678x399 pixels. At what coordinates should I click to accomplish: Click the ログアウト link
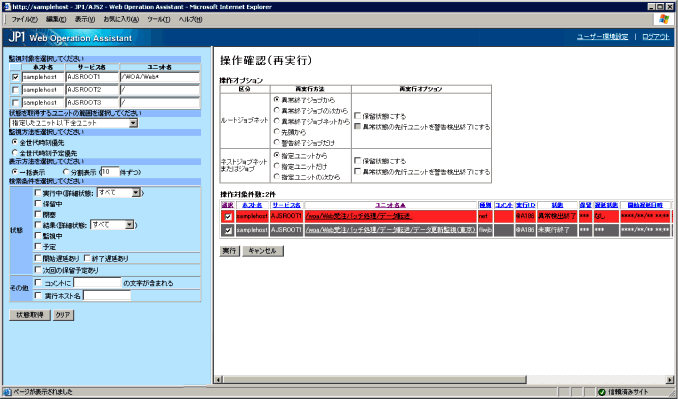[656, 37]
